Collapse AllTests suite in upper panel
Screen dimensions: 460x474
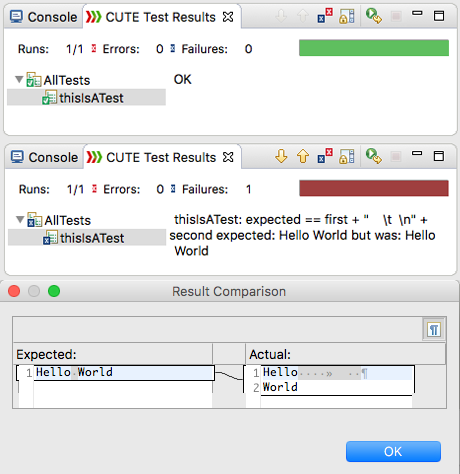point(19,80)
